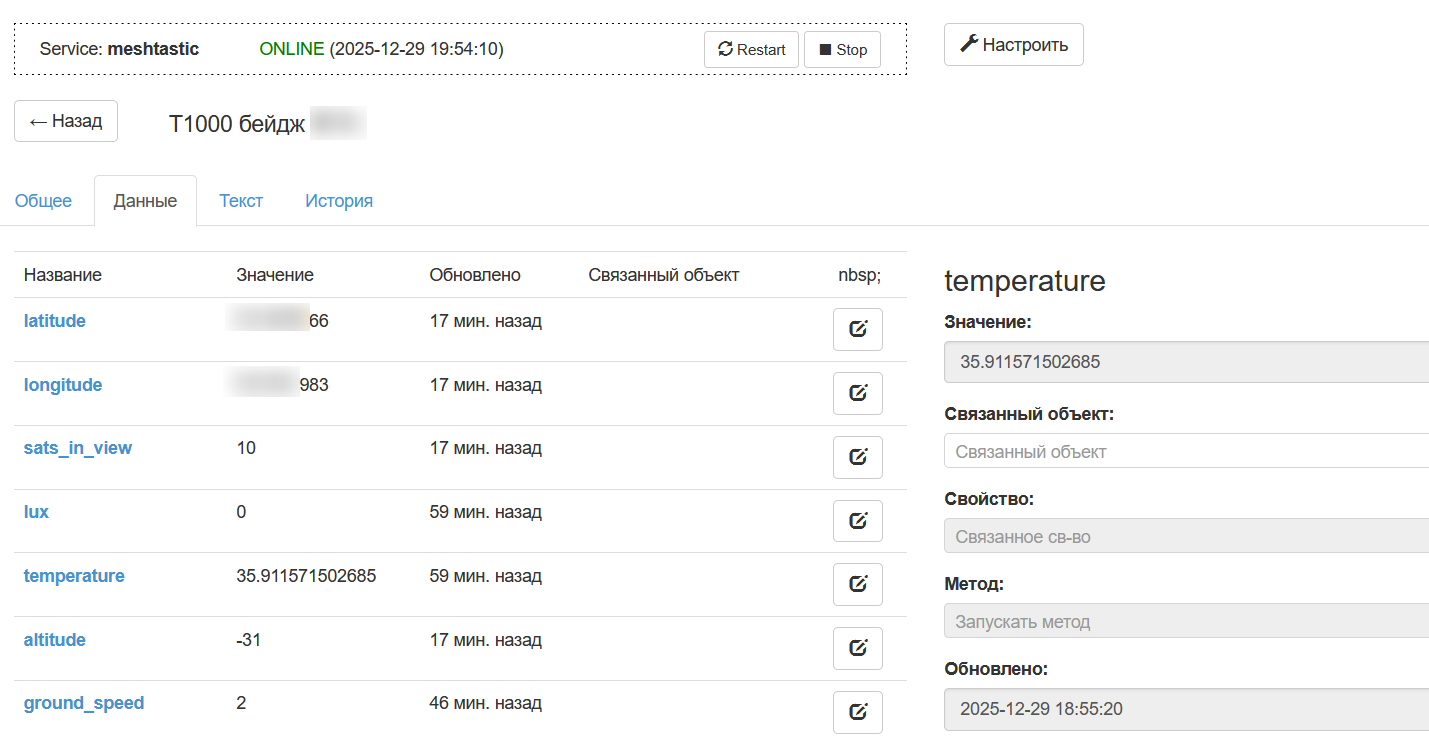Open edit icon for sats_in_view
Viewport: 1429px width, 741px height.
coord(857,457)
